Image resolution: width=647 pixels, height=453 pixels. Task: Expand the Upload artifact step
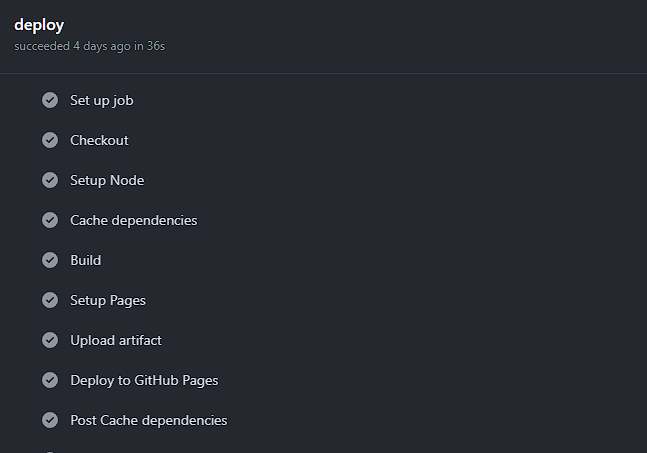tap(115, 340)
